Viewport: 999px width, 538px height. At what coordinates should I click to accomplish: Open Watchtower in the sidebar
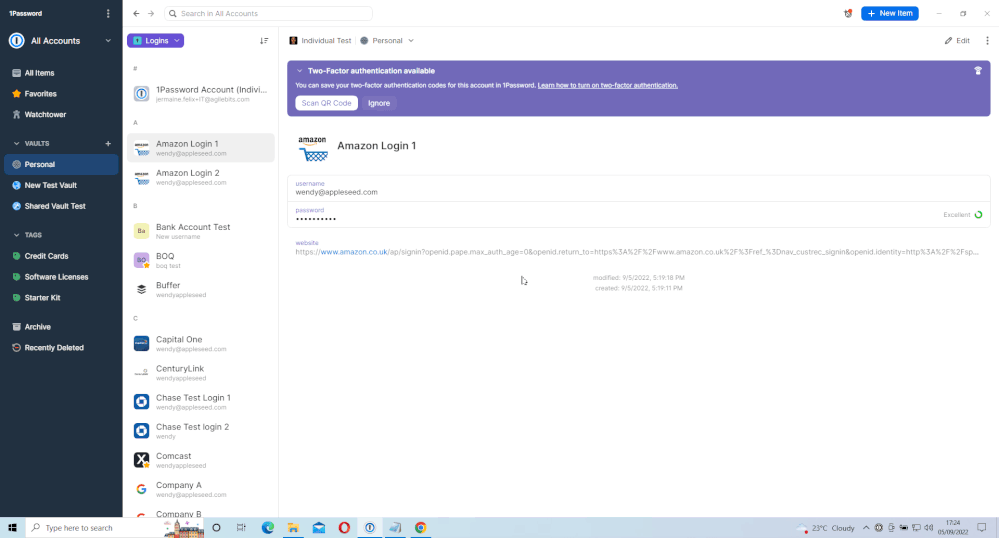point(45,115)
